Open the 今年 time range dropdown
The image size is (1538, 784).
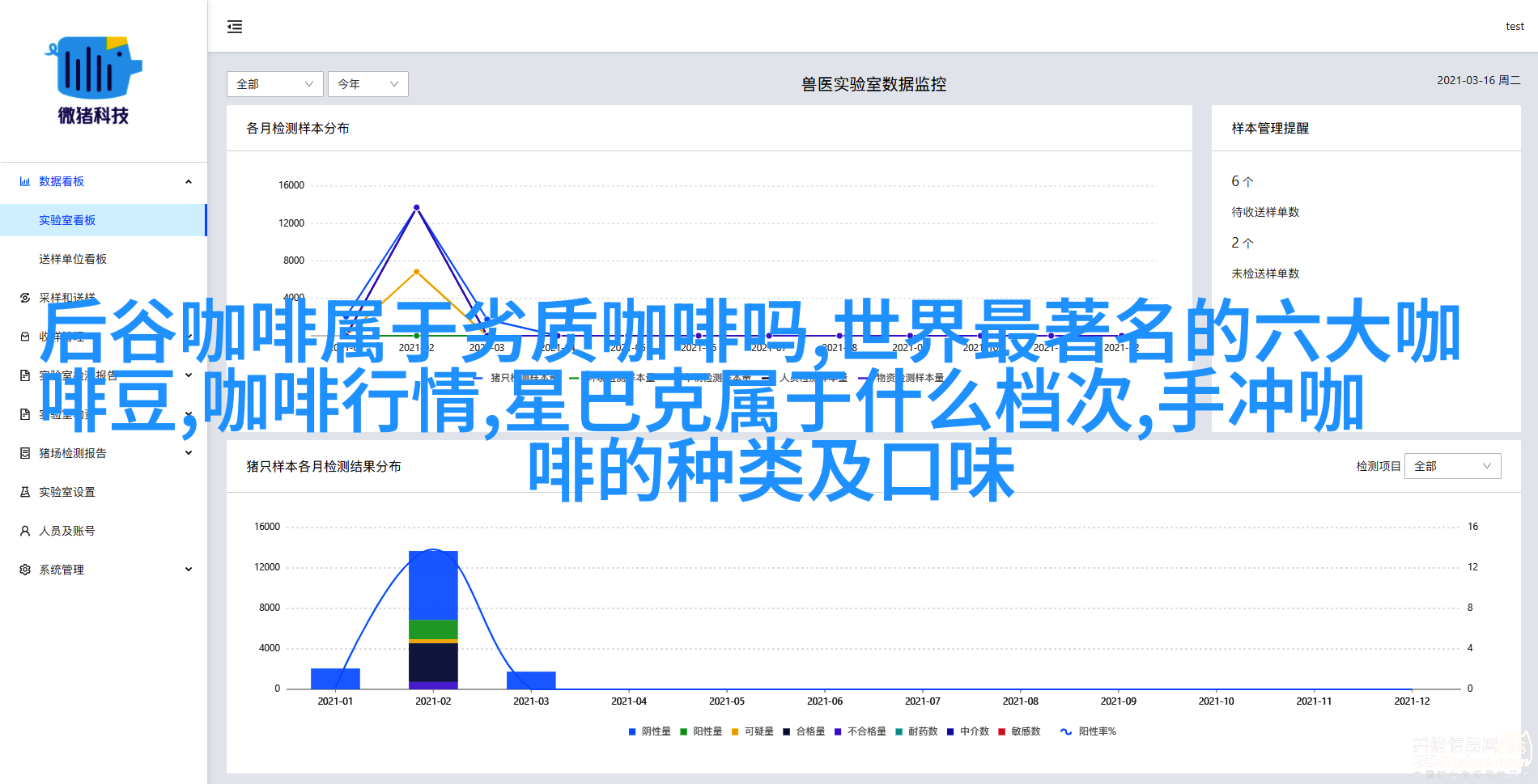coord(368,84)
